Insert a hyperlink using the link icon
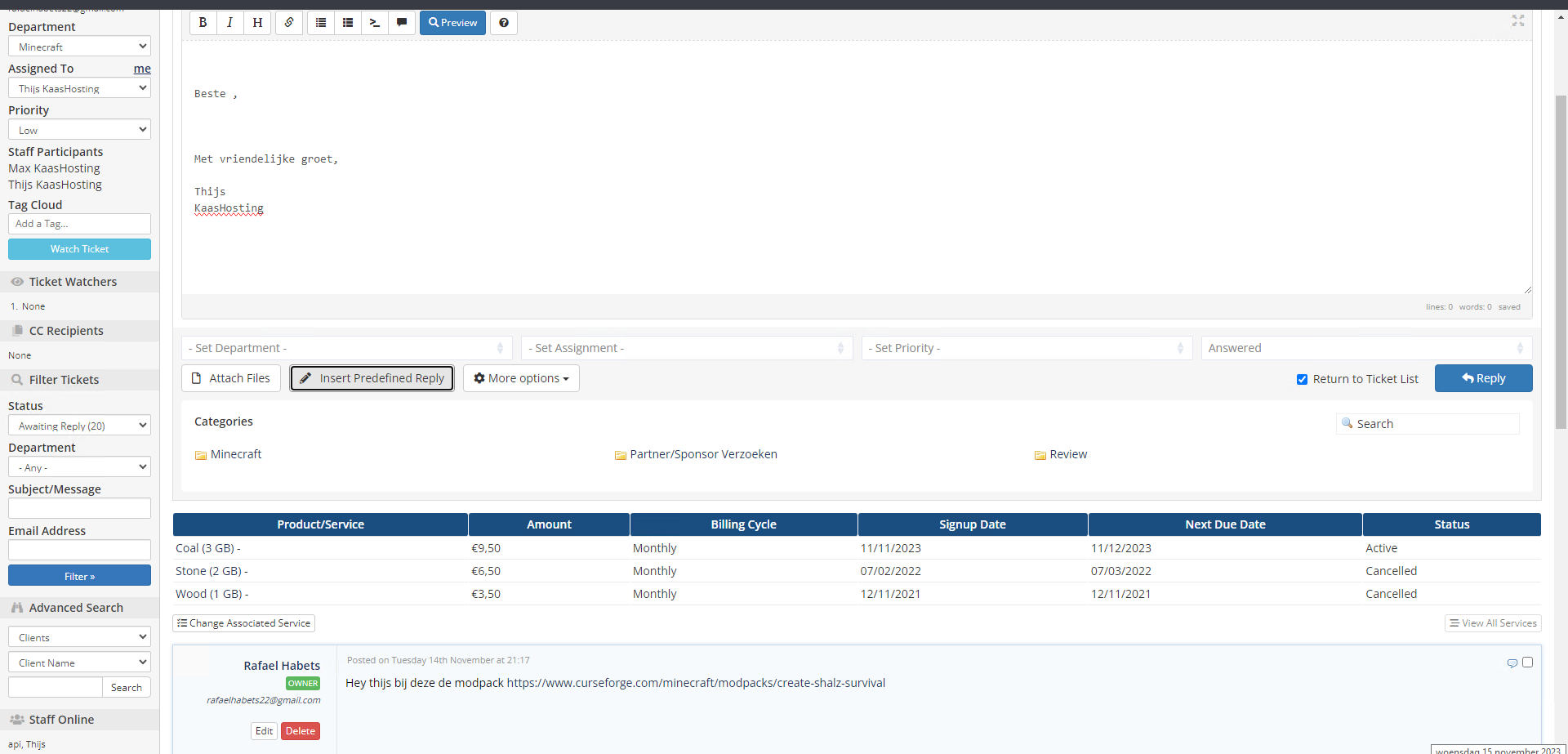 [289, 23]
